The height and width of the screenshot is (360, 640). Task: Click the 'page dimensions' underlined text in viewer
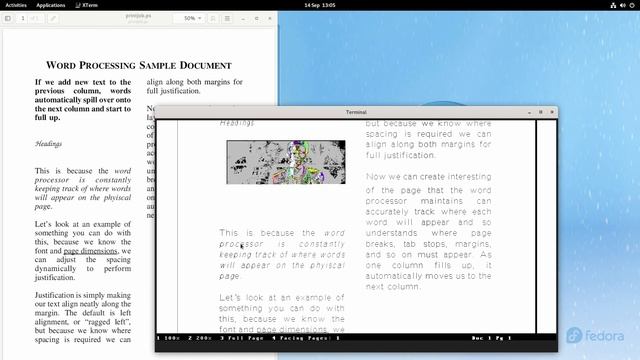pyautogui.click(x=90, y=251)
